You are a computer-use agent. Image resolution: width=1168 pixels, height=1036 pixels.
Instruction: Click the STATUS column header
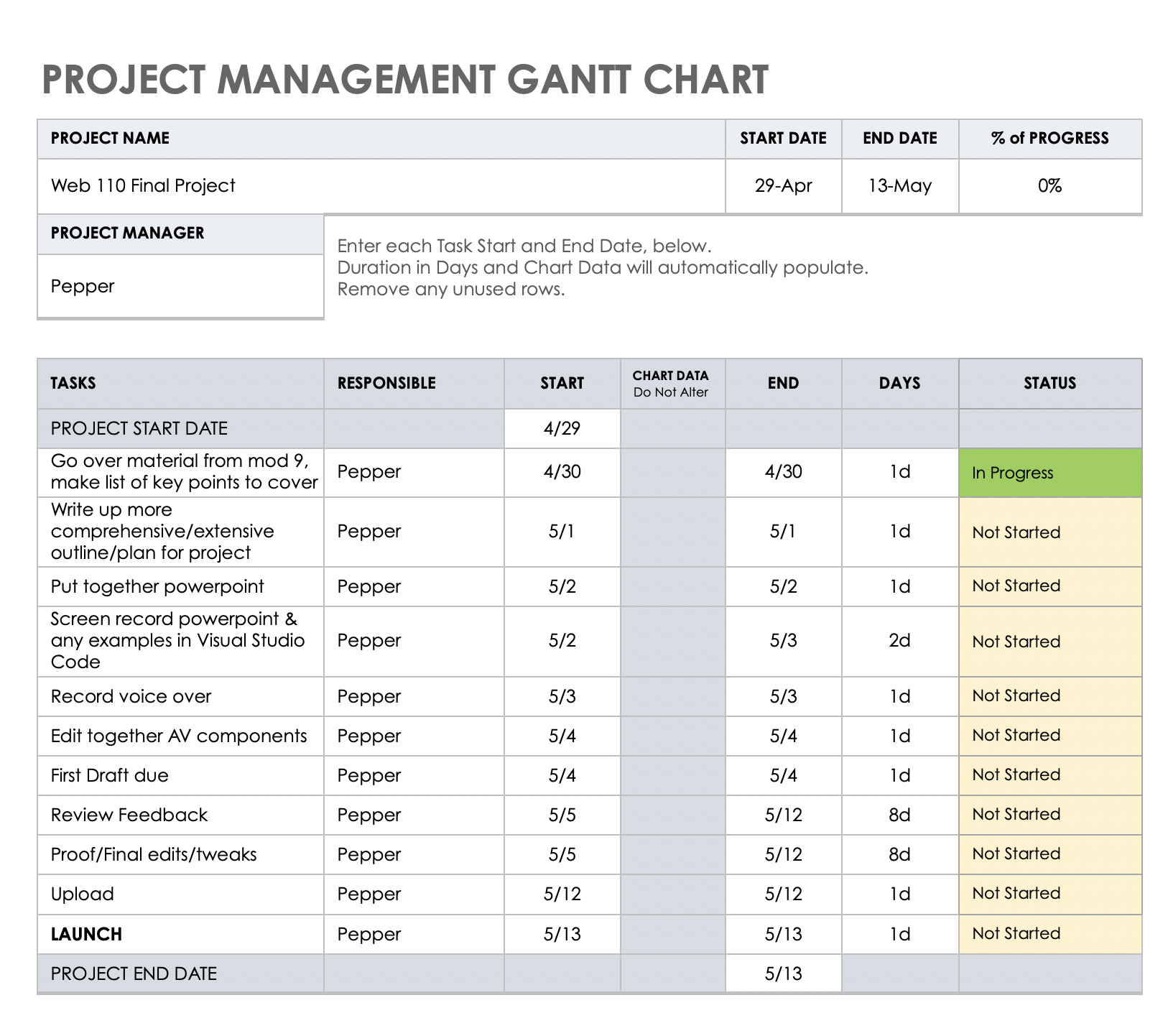[1050, 384]
